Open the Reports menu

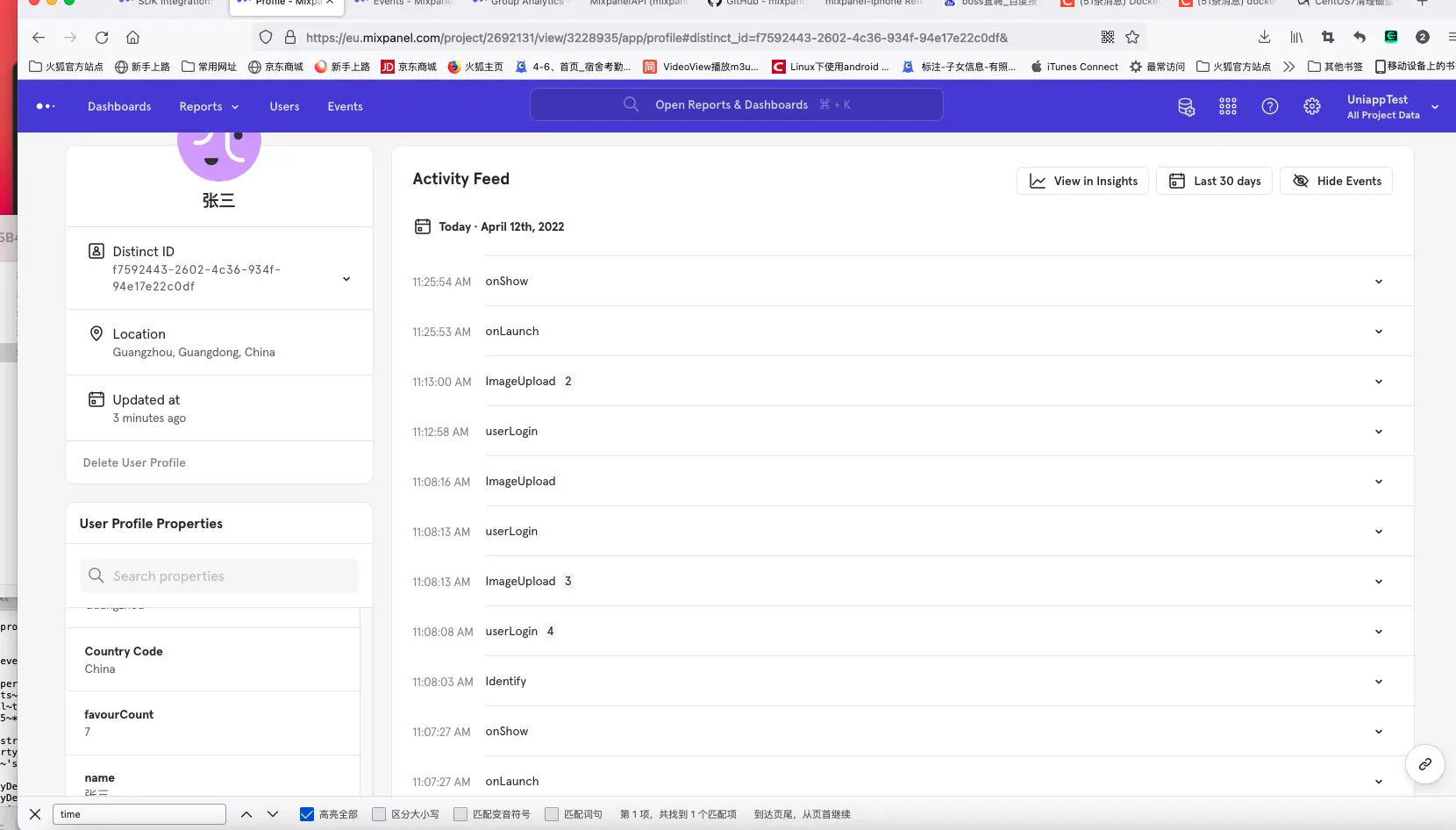pos(209,107)
